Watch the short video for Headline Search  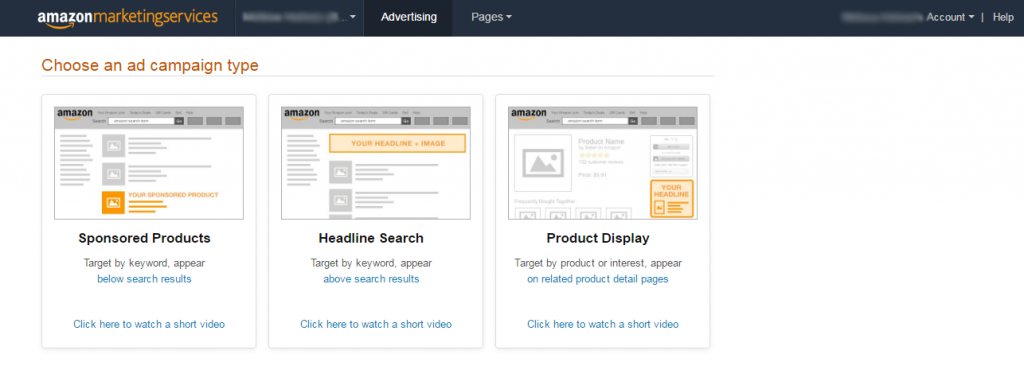[x=376, y=324]
